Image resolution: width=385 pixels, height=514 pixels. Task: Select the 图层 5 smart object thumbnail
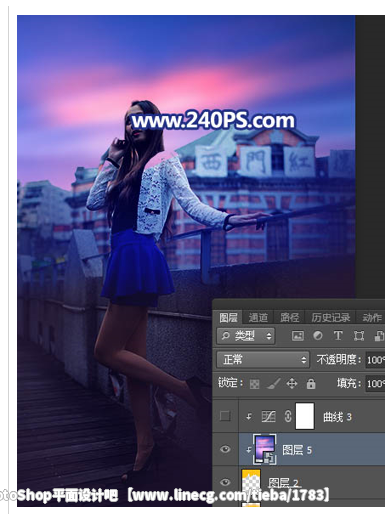tap(265, 449)
